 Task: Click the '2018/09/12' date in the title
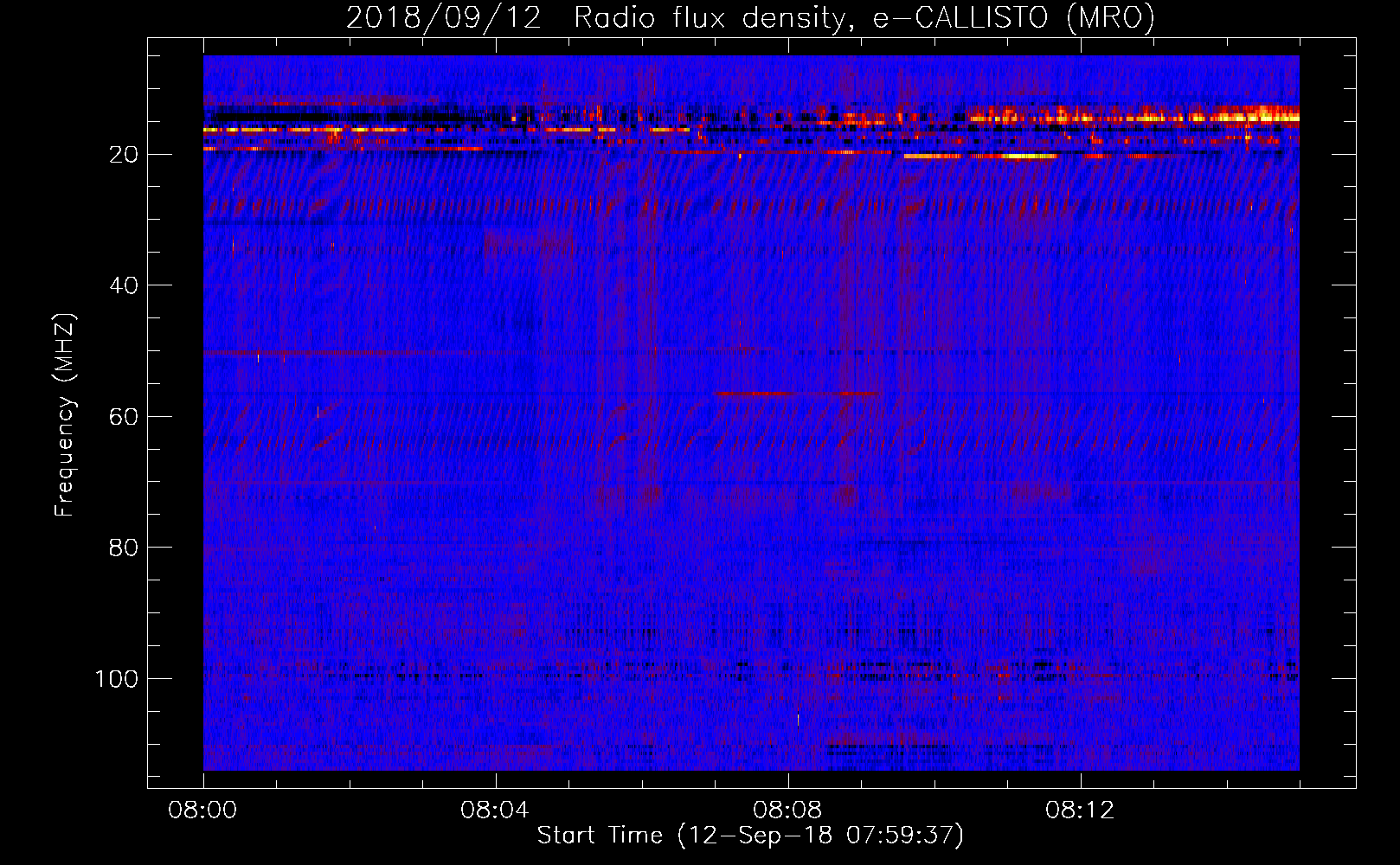pyautogui.click(x=444, y=17)
